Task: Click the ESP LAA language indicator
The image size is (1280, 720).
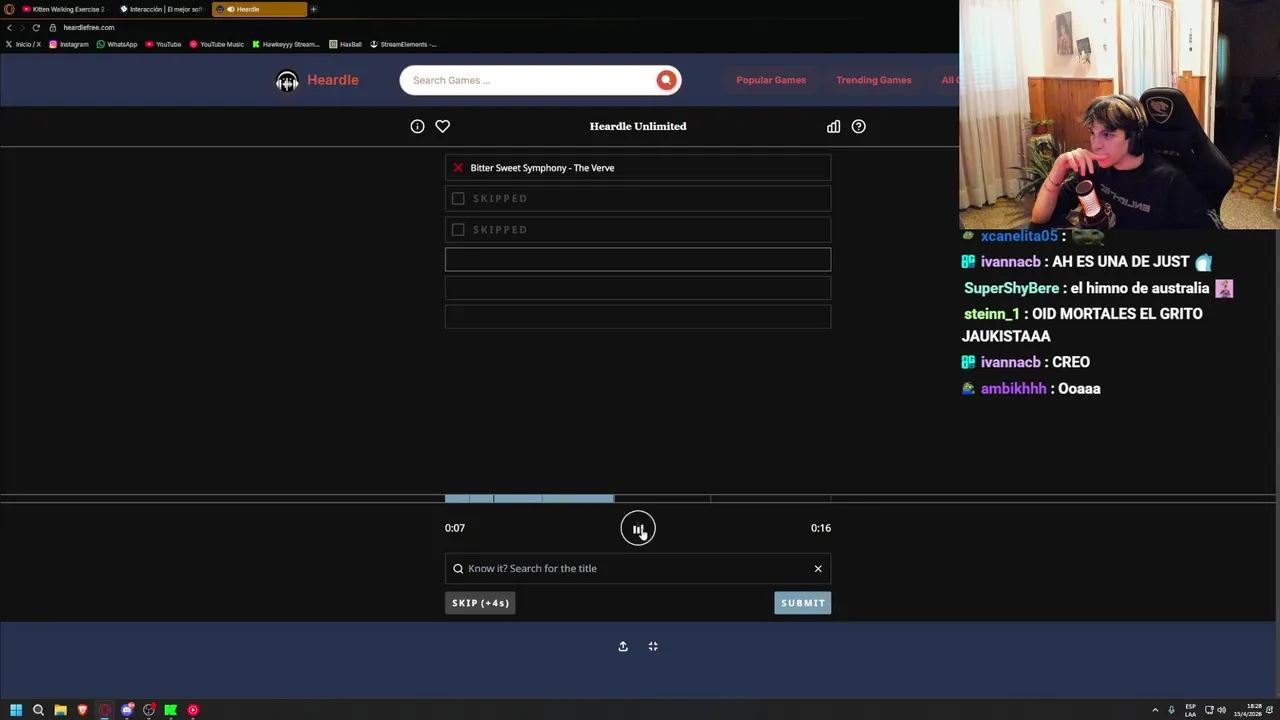Action: pyautogui.click(x=1190, y=710)
